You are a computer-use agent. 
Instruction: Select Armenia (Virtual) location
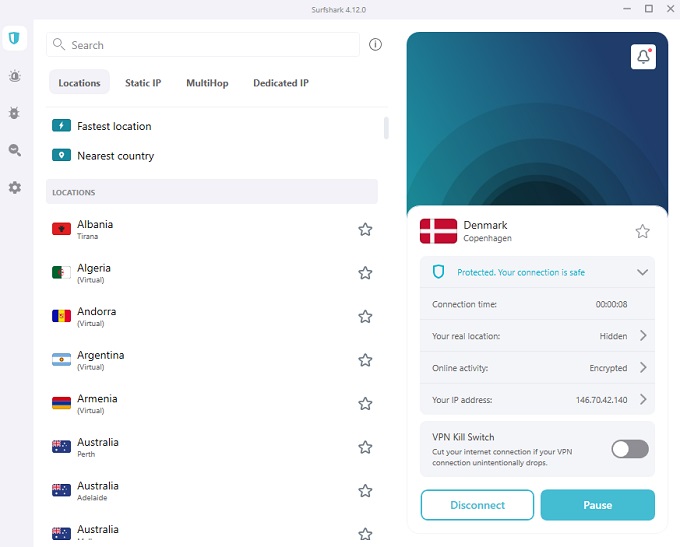click(212, 404)
